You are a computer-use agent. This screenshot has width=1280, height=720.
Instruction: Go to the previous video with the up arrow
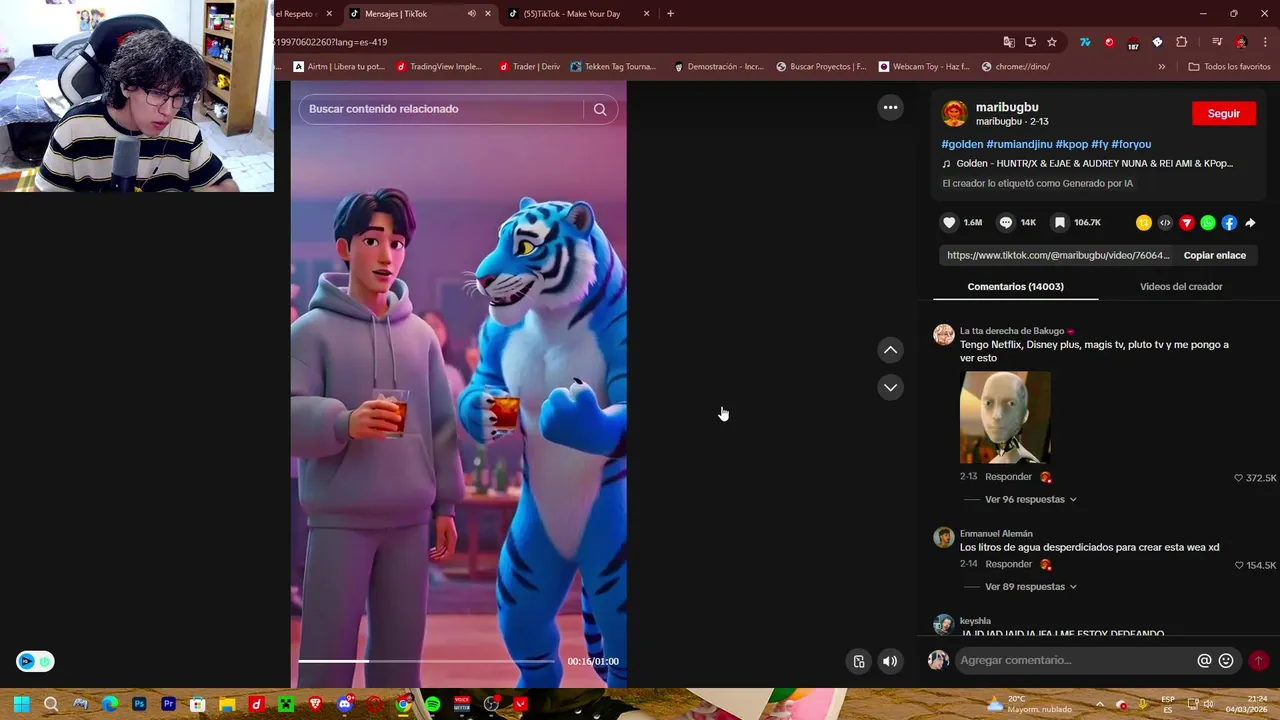click(x=890, y=350)
